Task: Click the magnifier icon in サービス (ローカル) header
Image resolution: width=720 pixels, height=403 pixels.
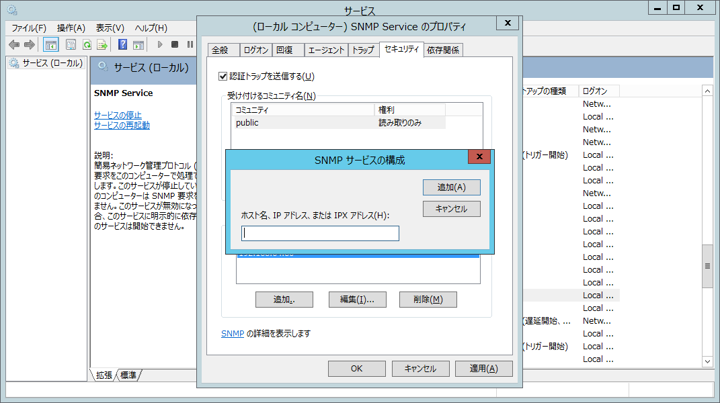Action: [x=103, y=67]
